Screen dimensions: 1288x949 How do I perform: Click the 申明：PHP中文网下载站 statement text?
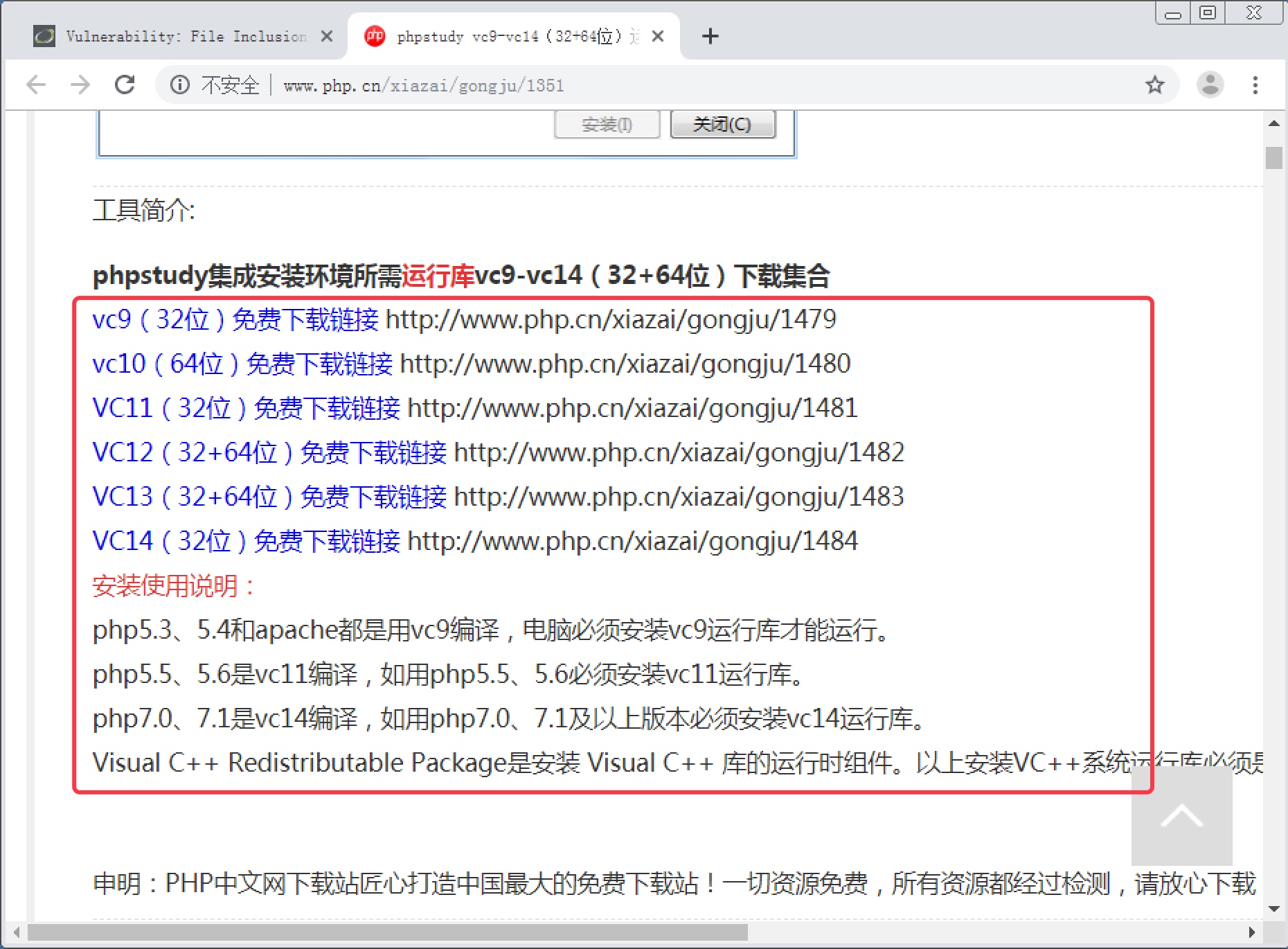[674, 883]
